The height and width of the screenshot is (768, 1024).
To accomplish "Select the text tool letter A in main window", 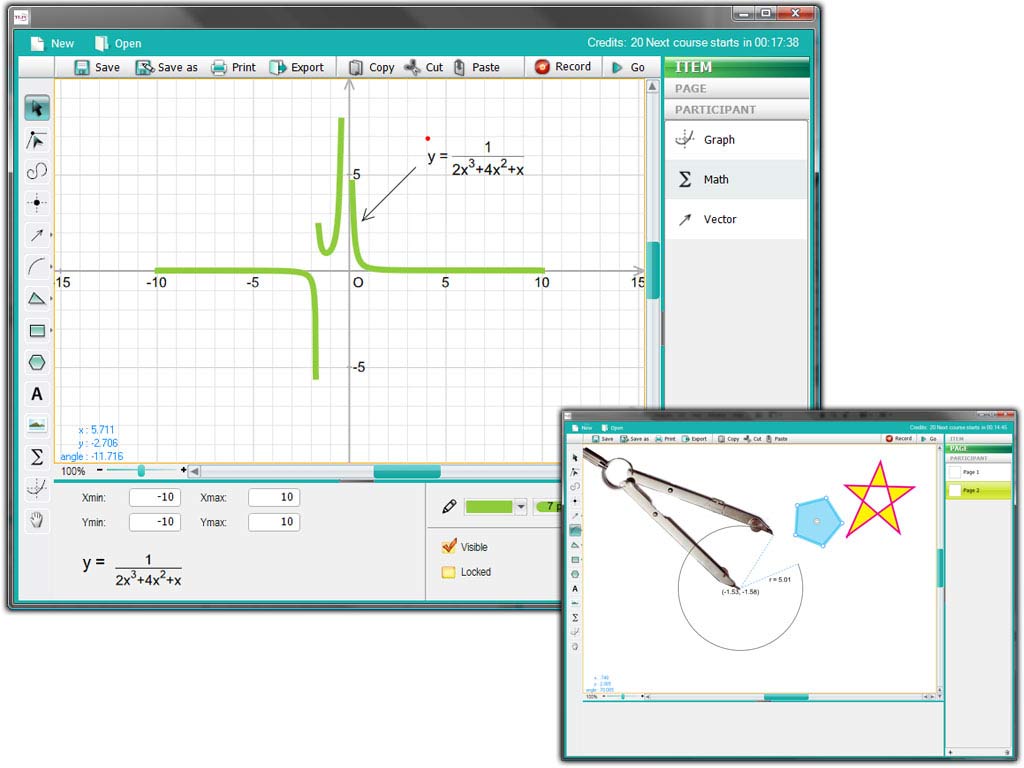I will (37, 394).
